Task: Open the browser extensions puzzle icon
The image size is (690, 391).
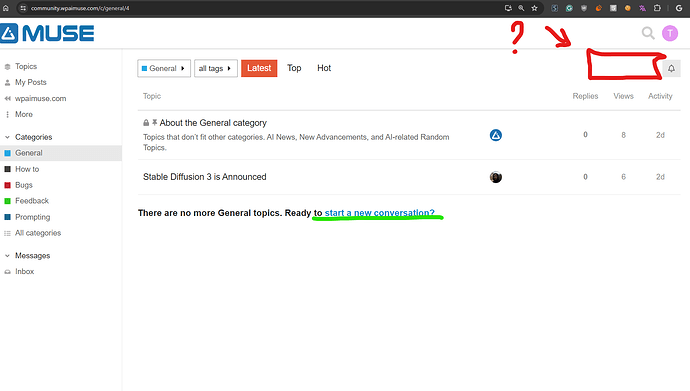Action: (657, 8)
